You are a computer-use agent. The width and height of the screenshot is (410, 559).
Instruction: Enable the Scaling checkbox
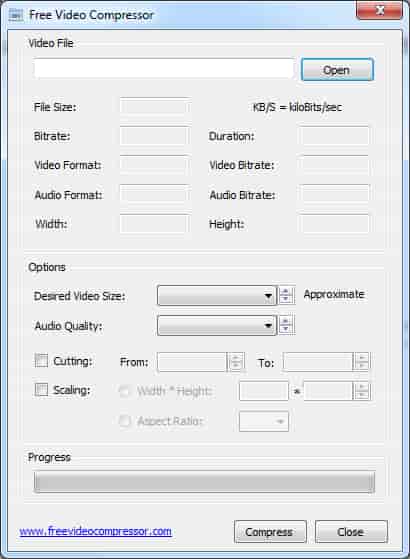pos(41,390)
